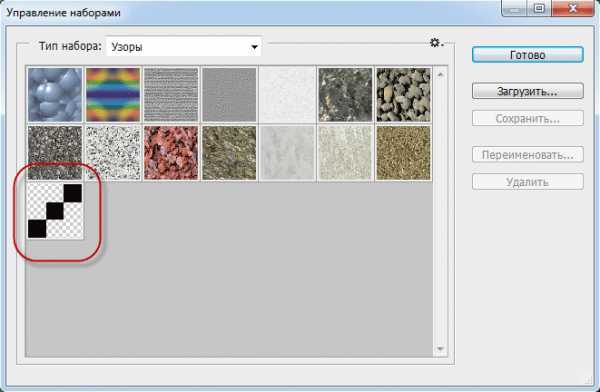Click the maximize button of the dialog

540,8
